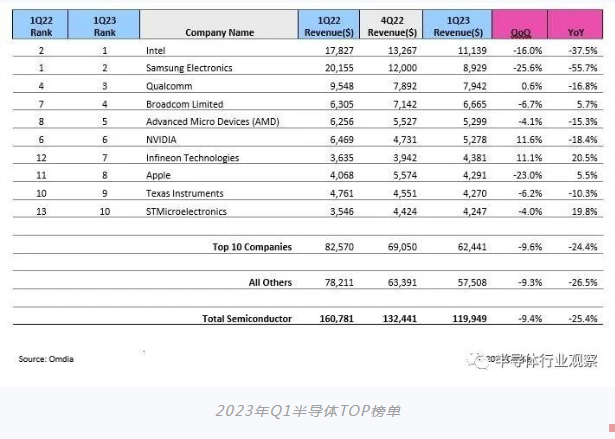Viewport: 615px width, 439px height.
Task: Click Qualcomm's 1Q23 revenue value 7,942
Action: coord(475,86)
